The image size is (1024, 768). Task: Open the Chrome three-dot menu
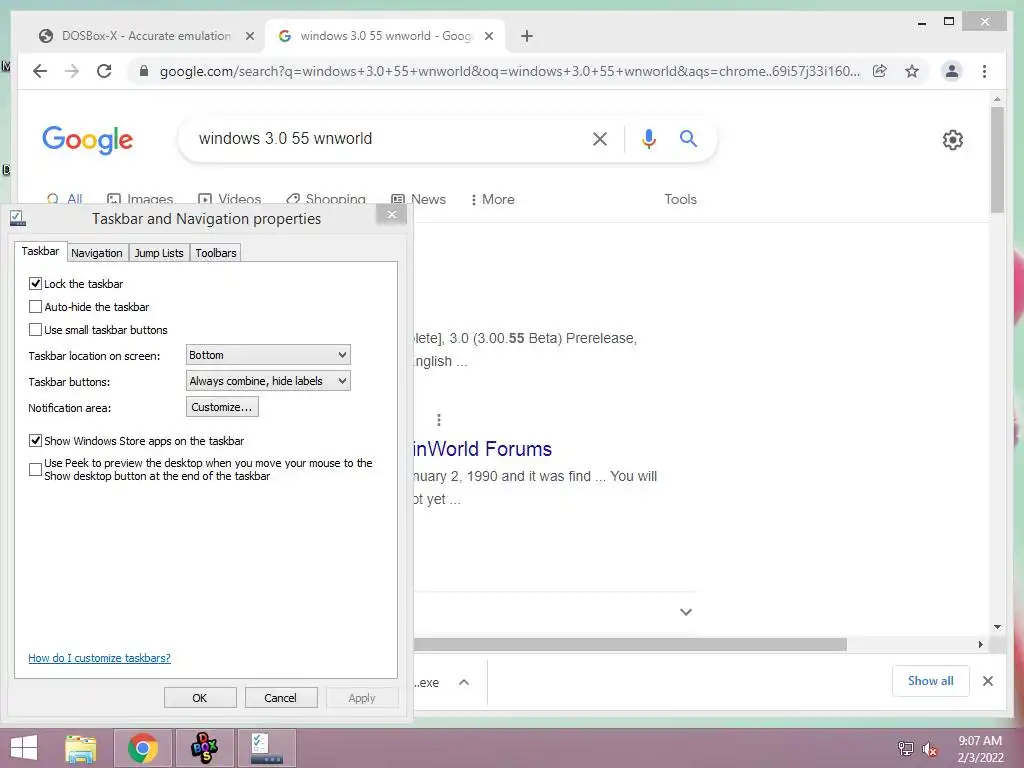point(984,71)
